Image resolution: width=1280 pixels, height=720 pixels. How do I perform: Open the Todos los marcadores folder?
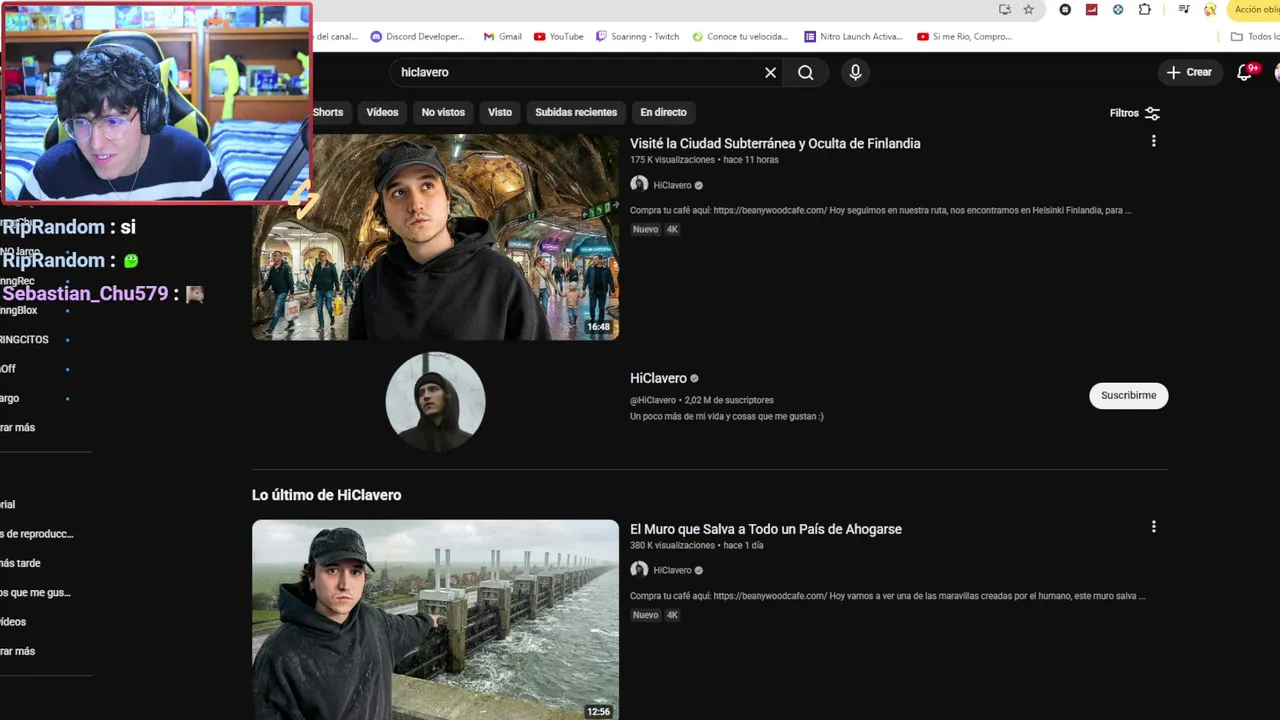(x=1255, y=36)
